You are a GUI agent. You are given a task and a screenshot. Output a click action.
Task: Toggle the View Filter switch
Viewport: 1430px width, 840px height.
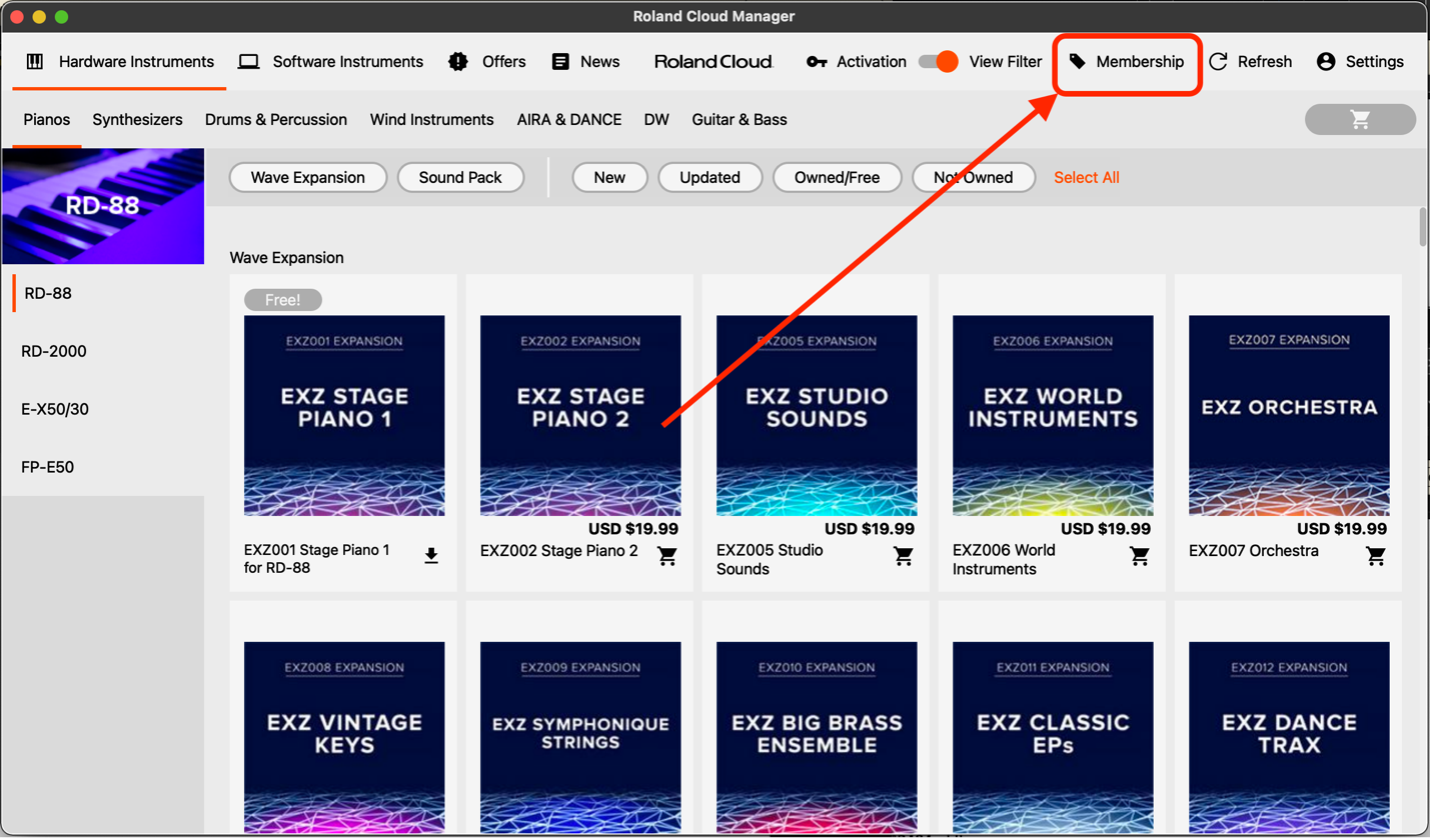pyautogui.click(x=938, y=62)
